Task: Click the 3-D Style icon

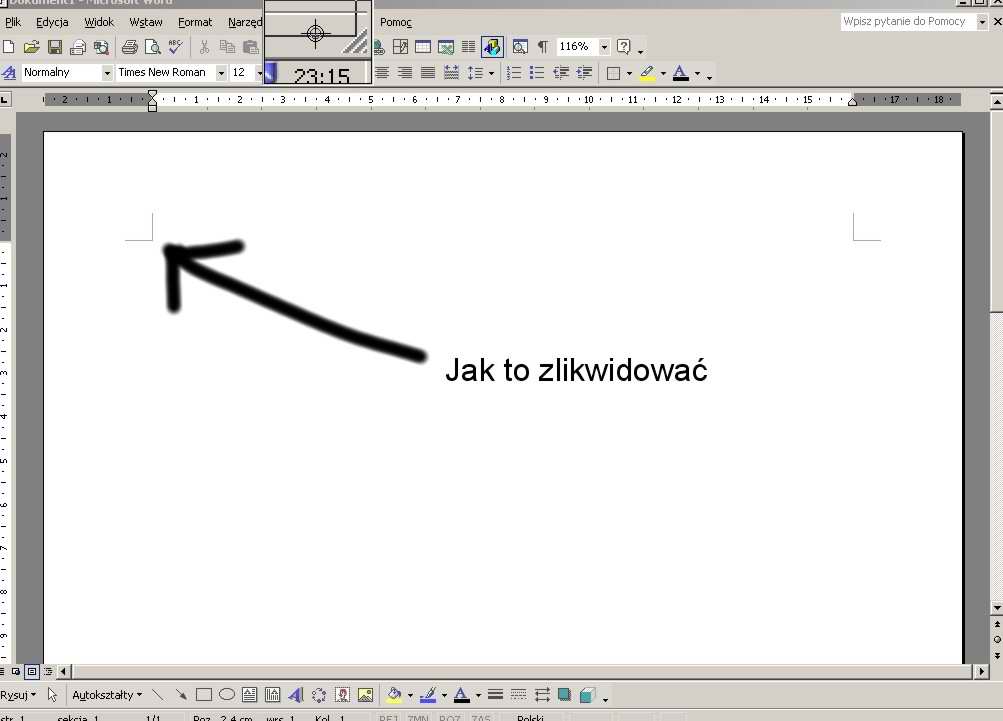Action: 587,695
